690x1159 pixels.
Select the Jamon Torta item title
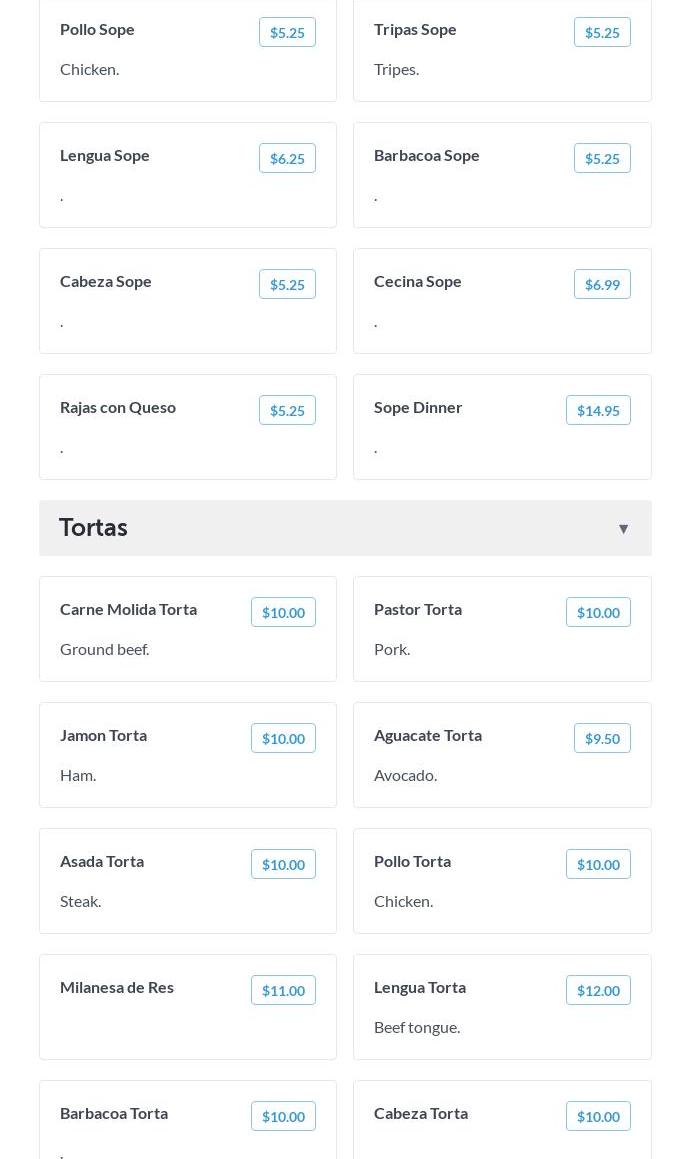click(x=103, y=735)
